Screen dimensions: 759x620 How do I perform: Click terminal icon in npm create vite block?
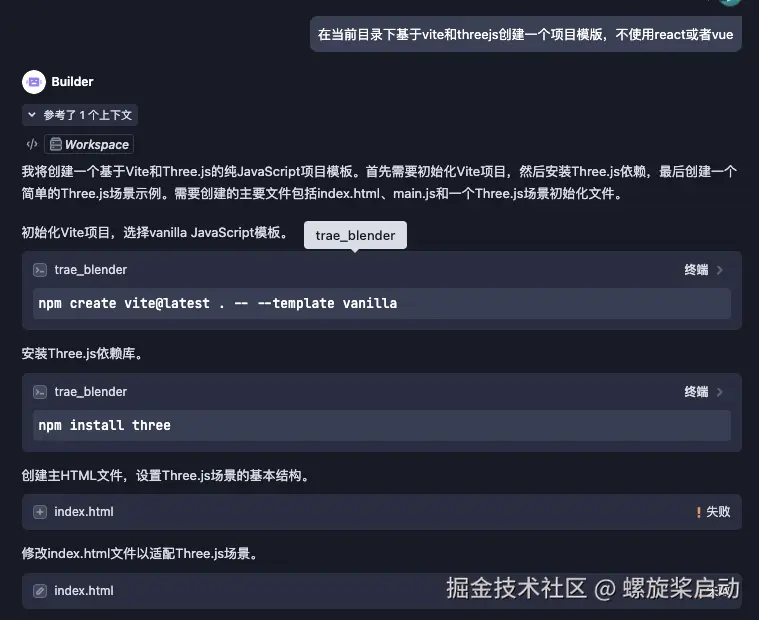pos(40,270)
